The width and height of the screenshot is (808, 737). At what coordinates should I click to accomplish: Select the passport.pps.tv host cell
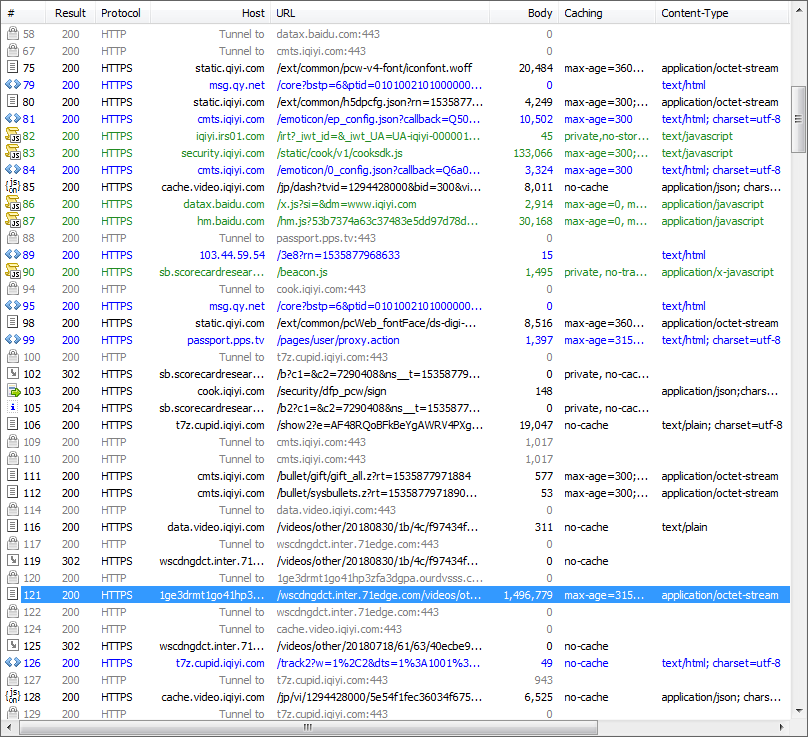226,340
